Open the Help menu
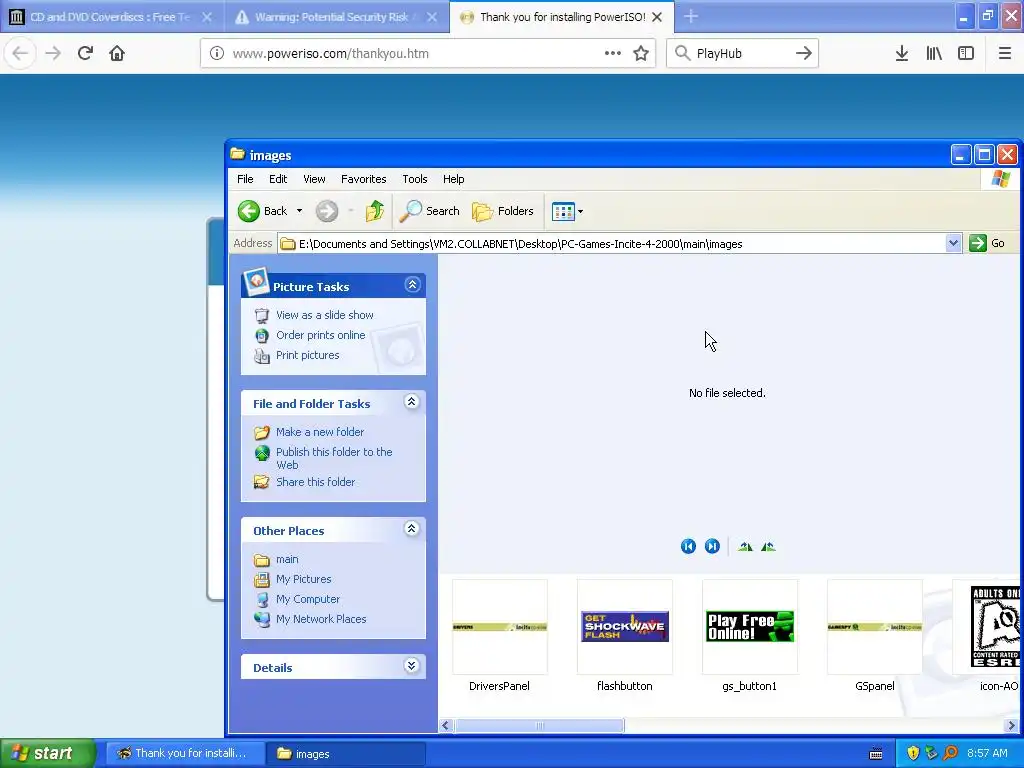This screenshot has width=1024, height=768. [453, 179]
